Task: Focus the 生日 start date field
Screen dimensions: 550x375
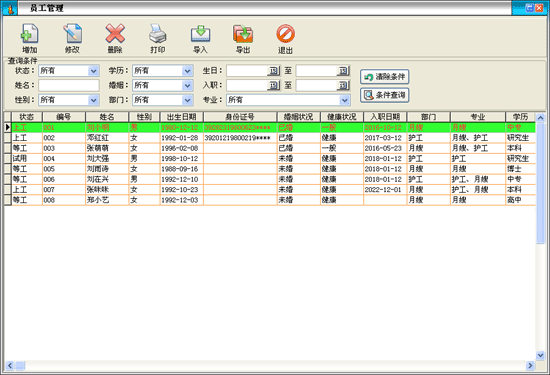Action: [x=248, y=71]
